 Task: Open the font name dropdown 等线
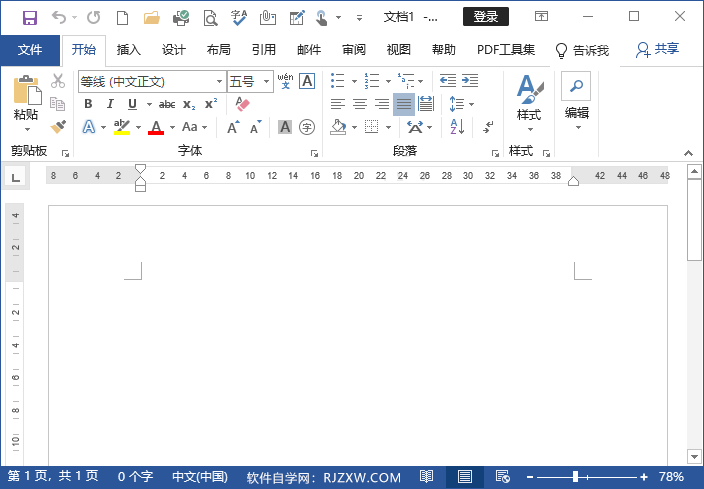click(x=150, y=81)
